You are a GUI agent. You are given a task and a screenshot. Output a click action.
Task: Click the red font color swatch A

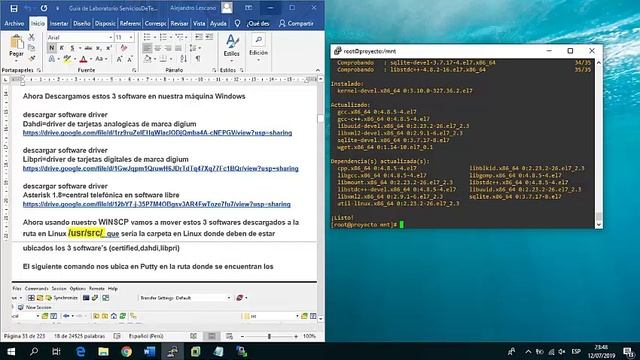83,59
